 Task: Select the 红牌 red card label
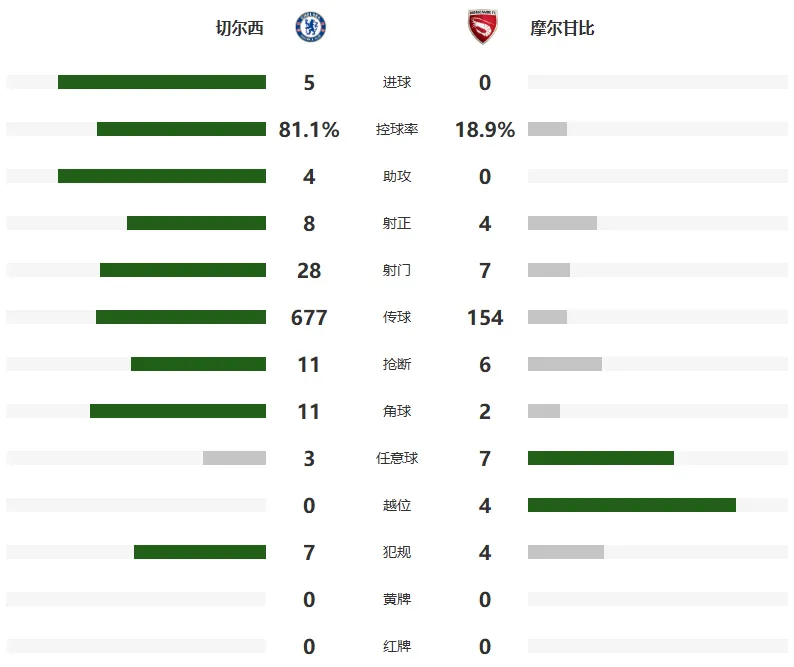(397, 646)
